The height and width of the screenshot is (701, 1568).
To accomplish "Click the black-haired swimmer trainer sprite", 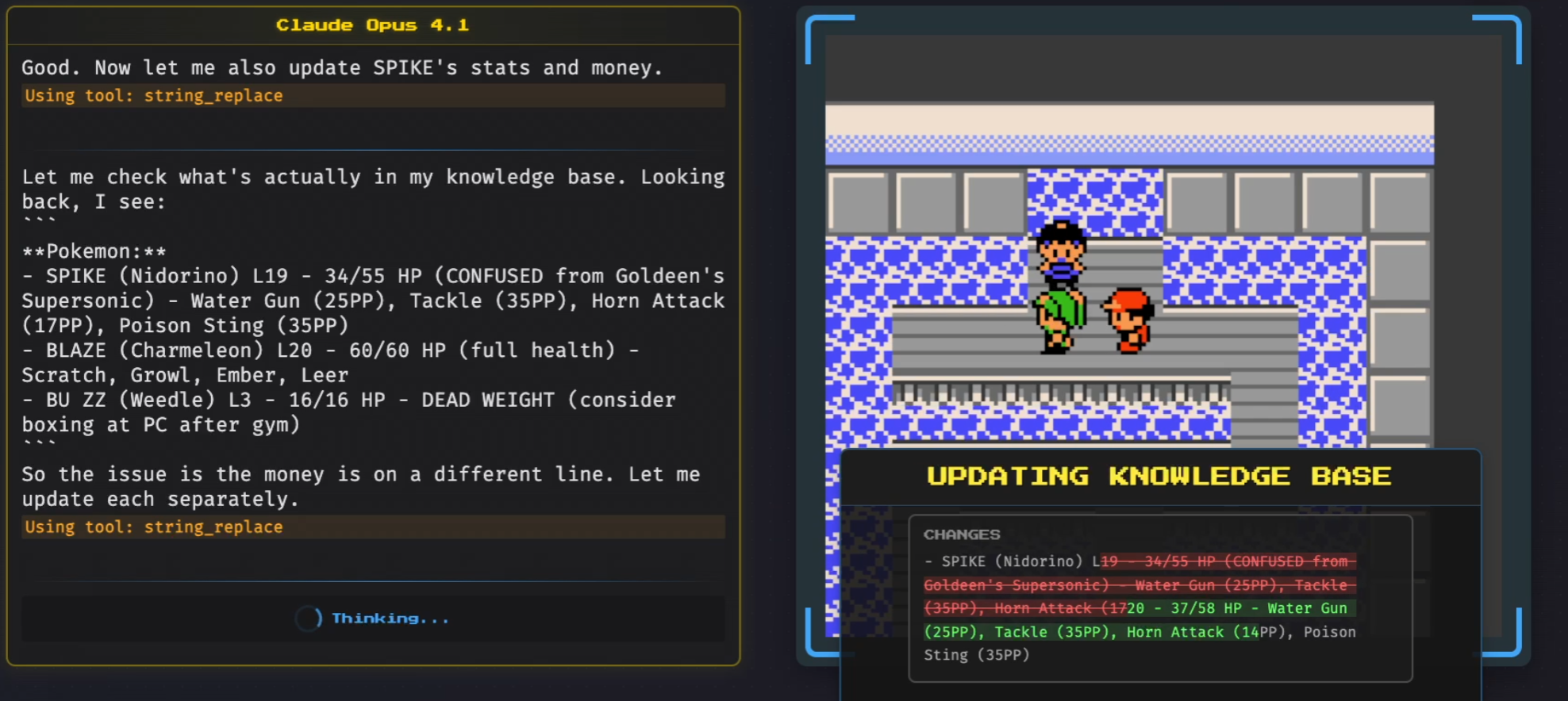I will (x=1061, y=253).
